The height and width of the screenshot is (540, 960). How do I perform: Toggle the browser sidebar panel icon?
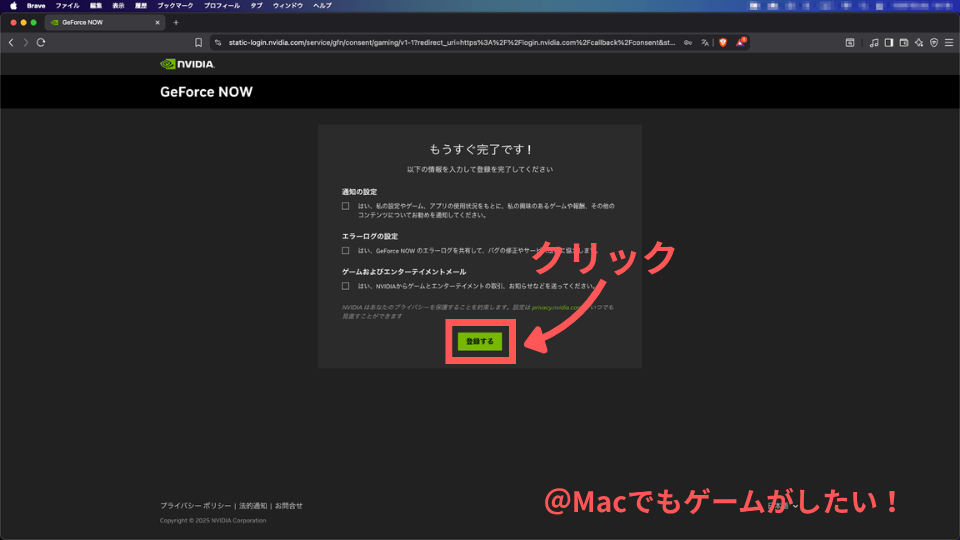[x=889, y=43]
